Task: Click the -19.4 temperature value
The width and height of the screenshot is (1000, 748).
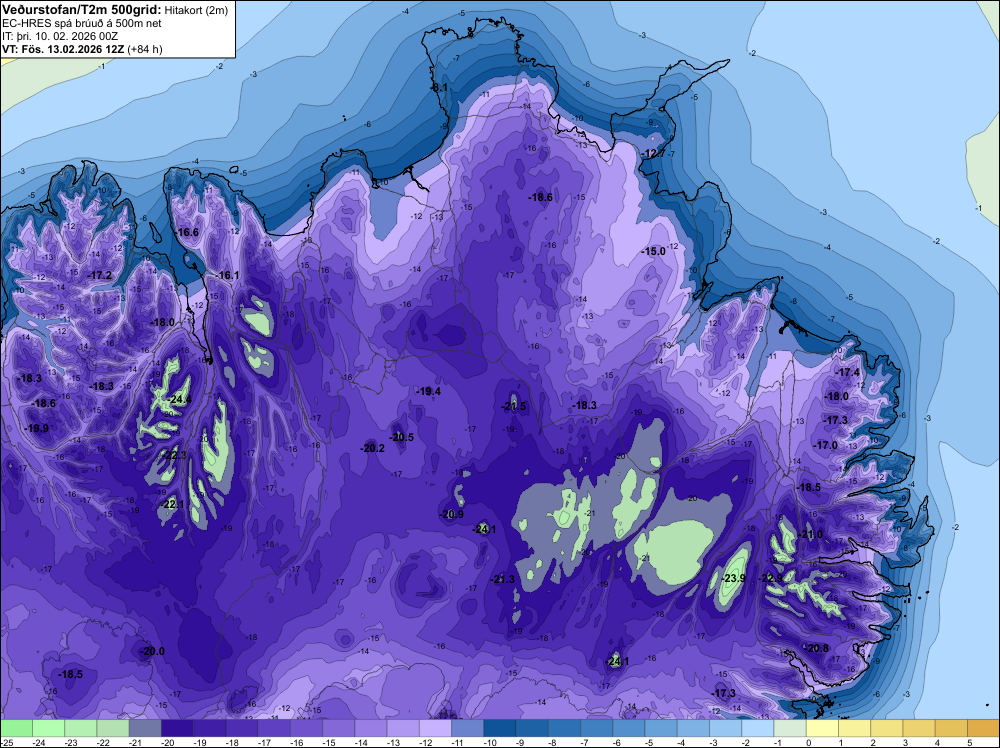Action: [x=429, y=392]
